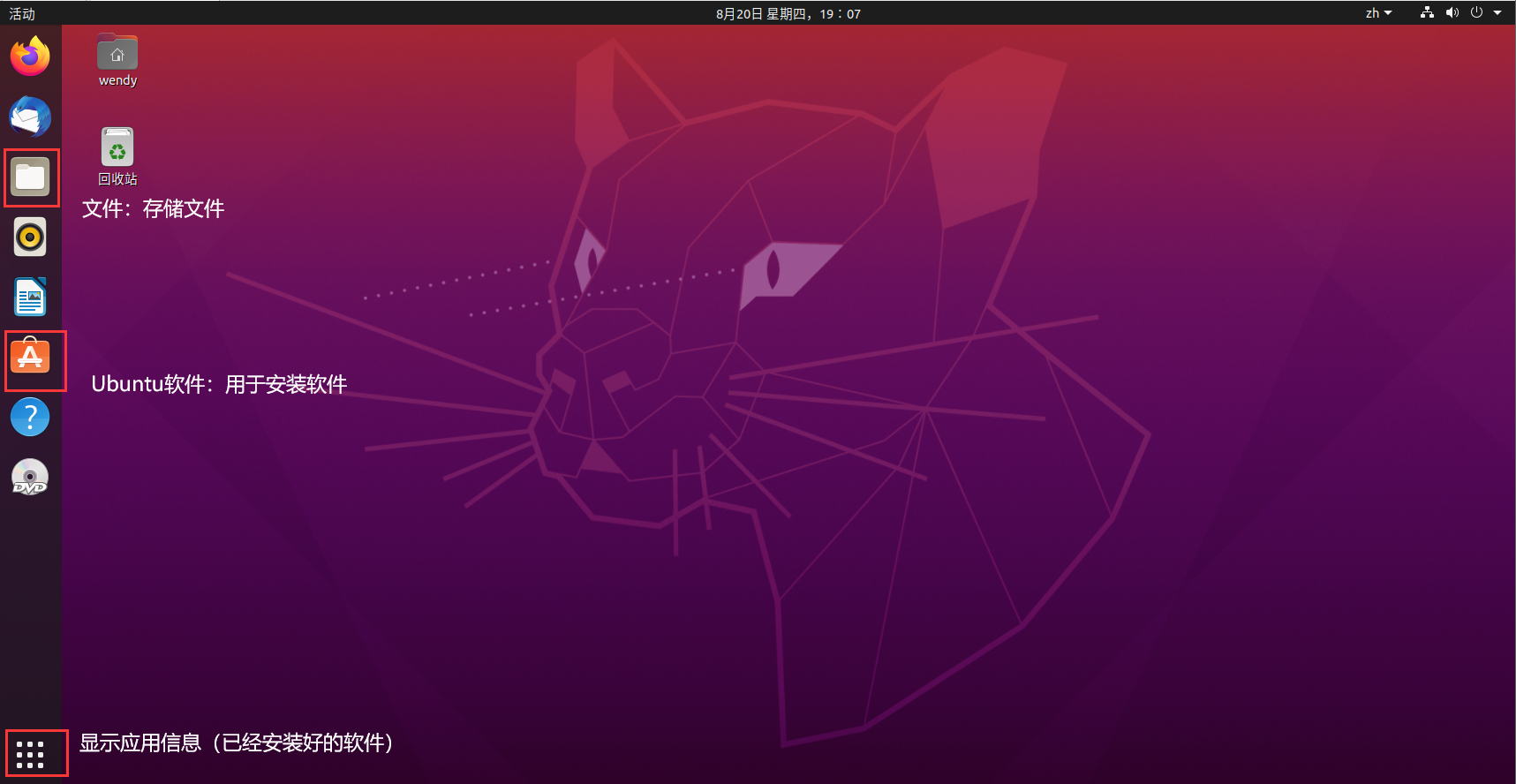Launch Rhythmbox music player
1516x784 pixels.
pyautogui.click(x=30, y=237)
